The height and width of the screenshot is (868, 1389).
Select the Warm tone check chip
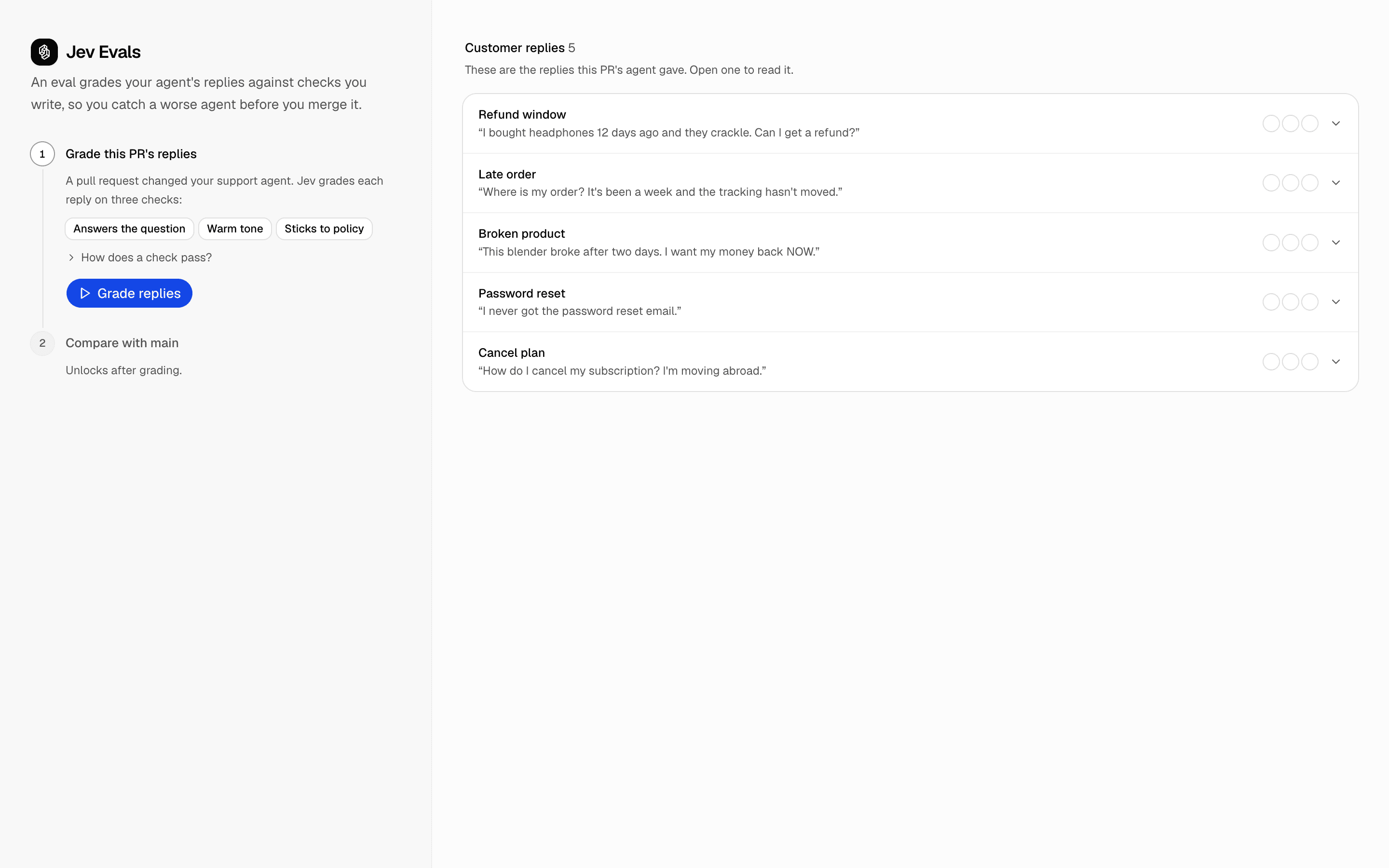(235, 229)
